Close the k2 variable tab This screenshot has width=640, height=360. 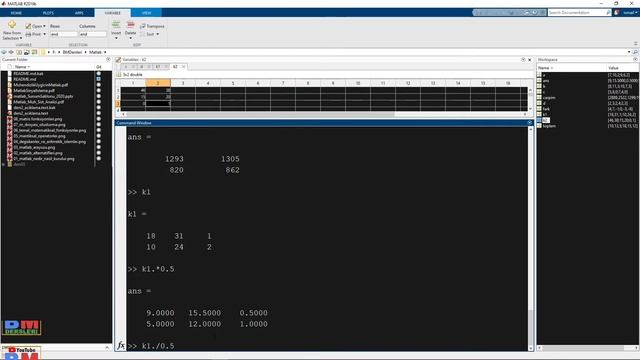tap(183, 67)
